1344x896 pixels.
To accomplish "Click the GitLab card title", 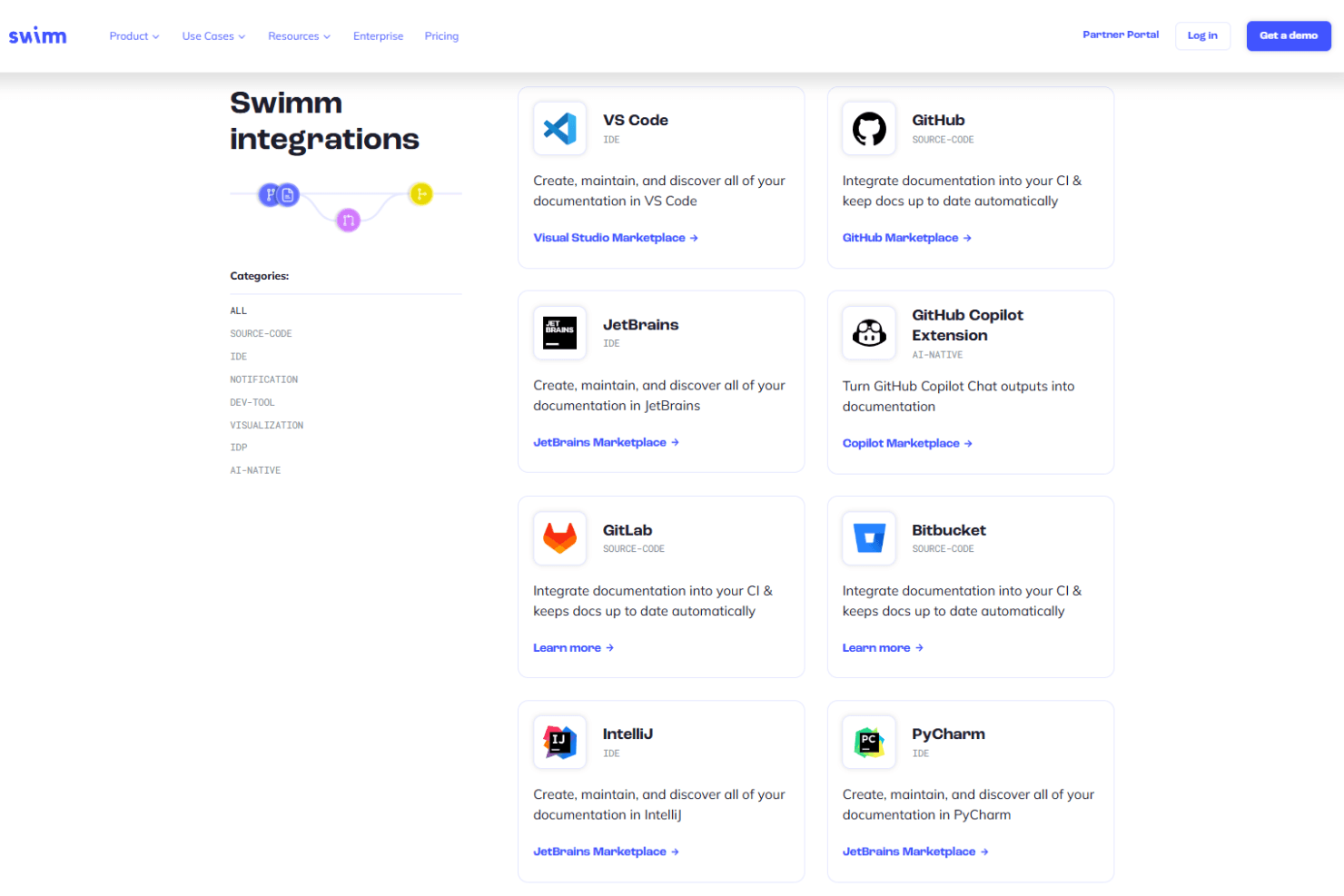I will (x=628, y=530).
